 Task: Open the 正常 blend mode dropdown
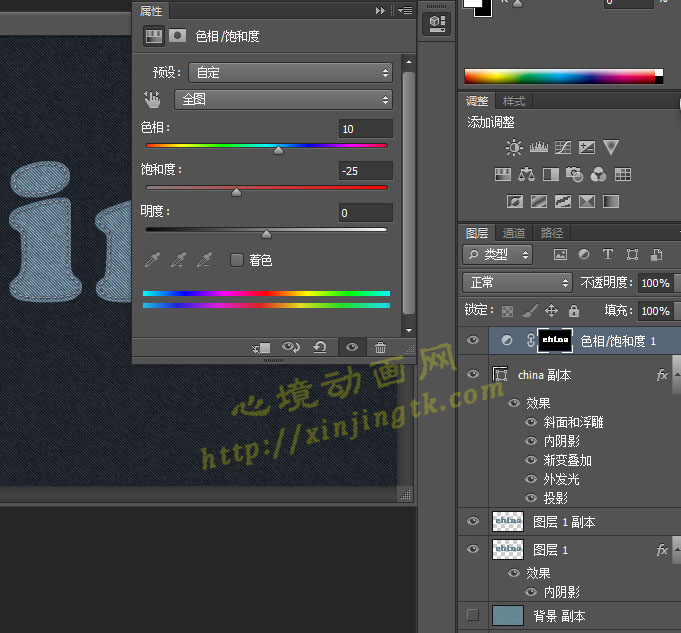(517, 283)
